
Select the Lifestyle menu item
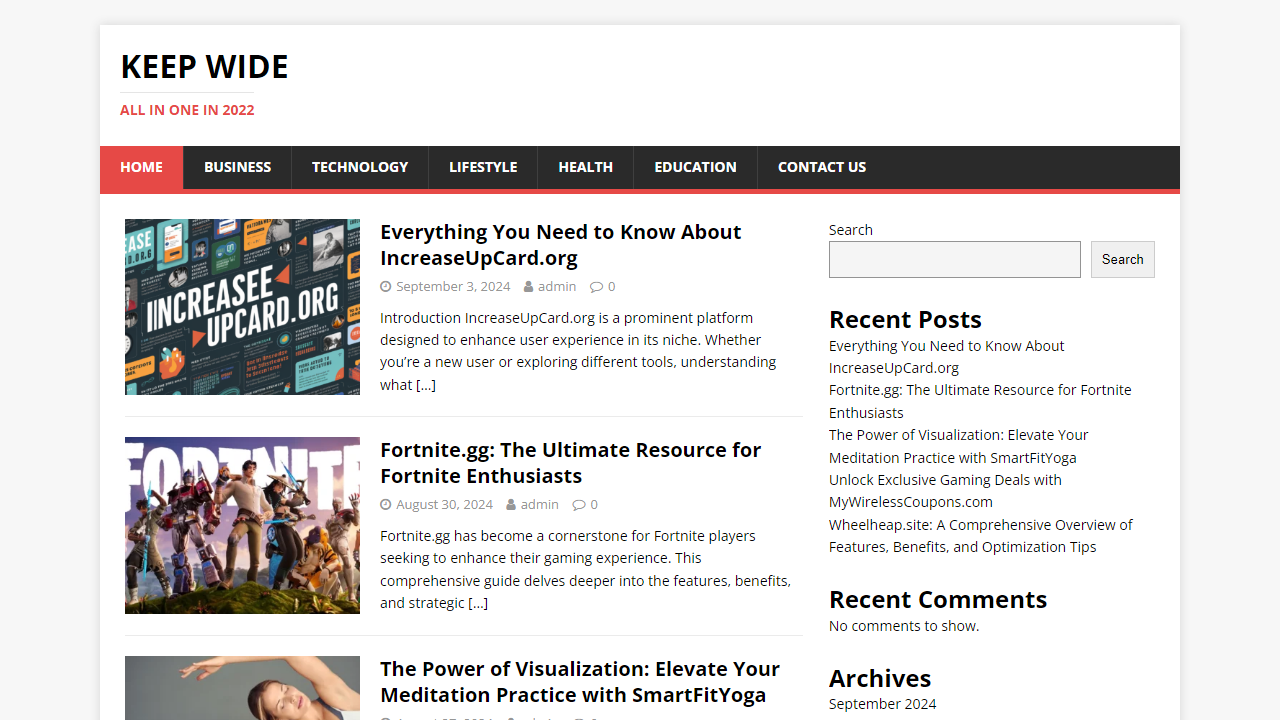482,167
